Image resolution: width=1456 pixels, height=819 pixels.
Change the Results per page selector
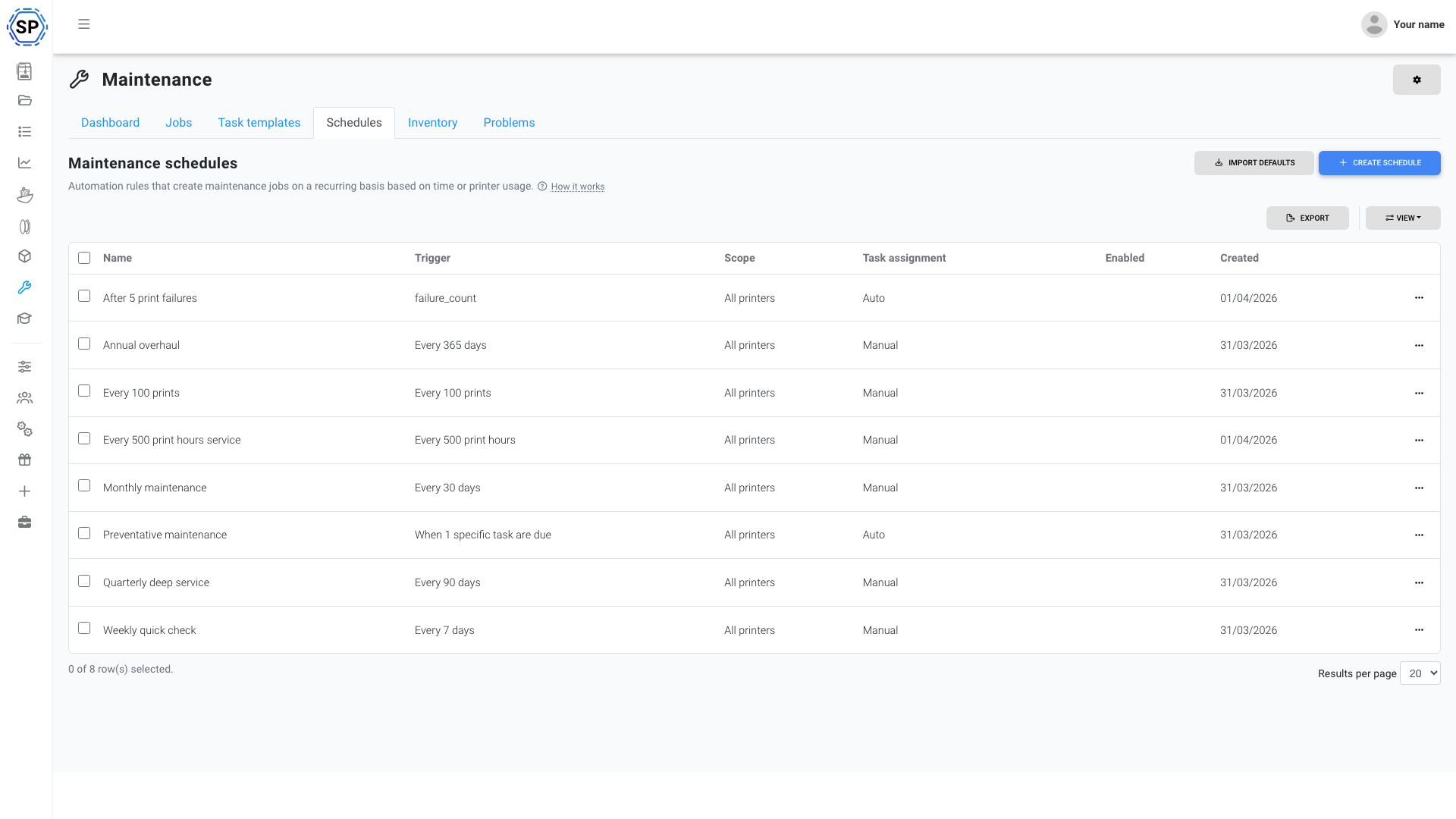tap(1420, 673)
